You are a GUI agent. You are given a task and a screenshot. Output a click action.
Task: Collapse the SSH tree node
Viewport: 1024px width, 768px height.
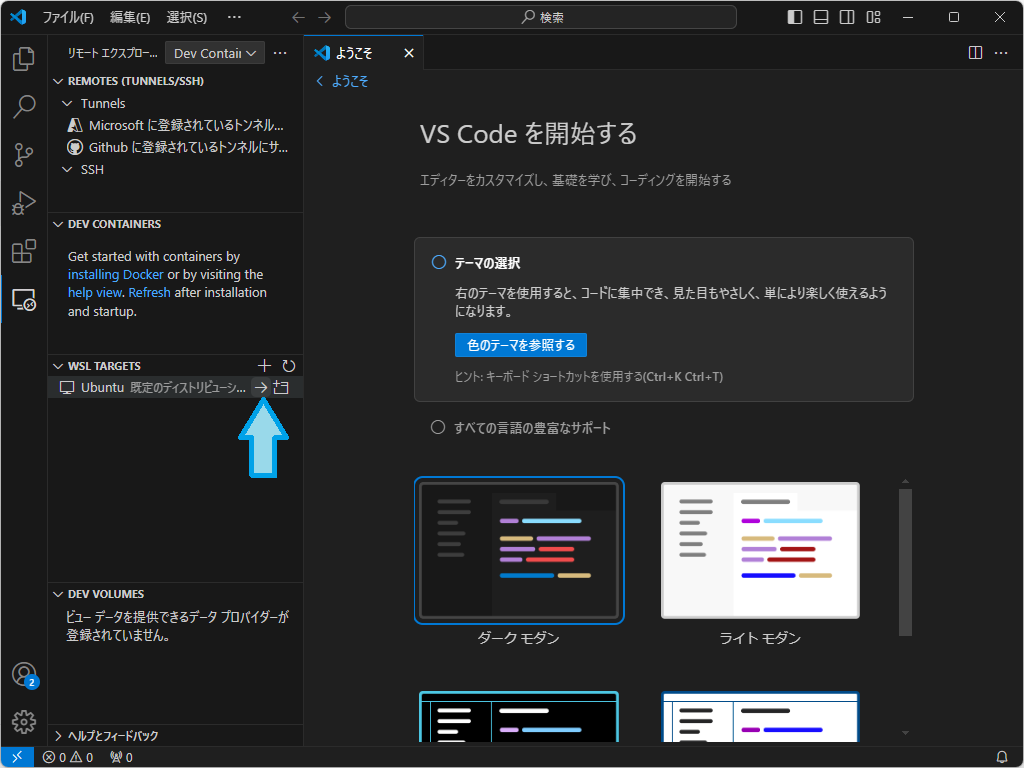click(67, 169)
